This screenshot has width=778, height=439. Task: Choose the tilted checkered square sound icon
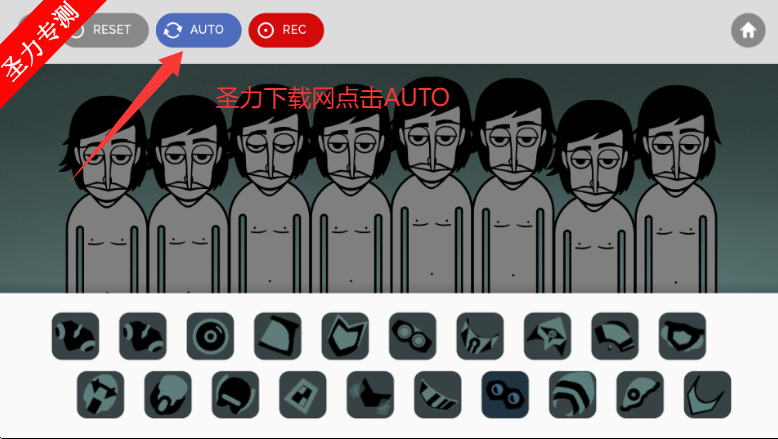pyautogui.click(x=303, y=394)
